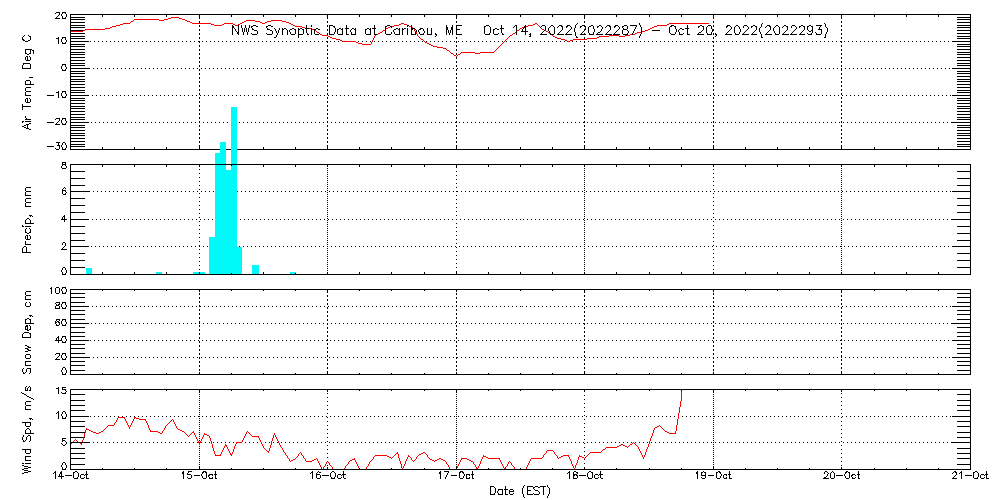Click the 'Date (EST)' axis title
This screenshot has width=1000, height=500.
(x=520, y=491)
